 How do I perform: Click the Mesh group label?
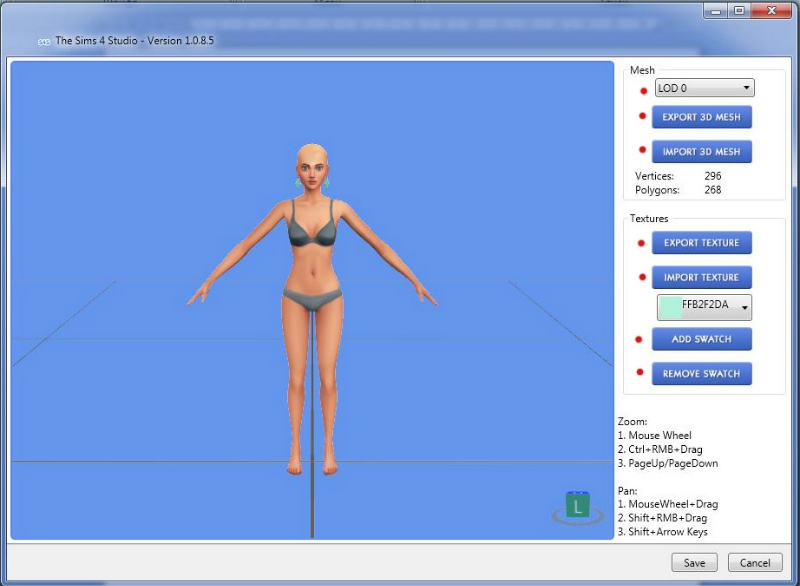642,70
